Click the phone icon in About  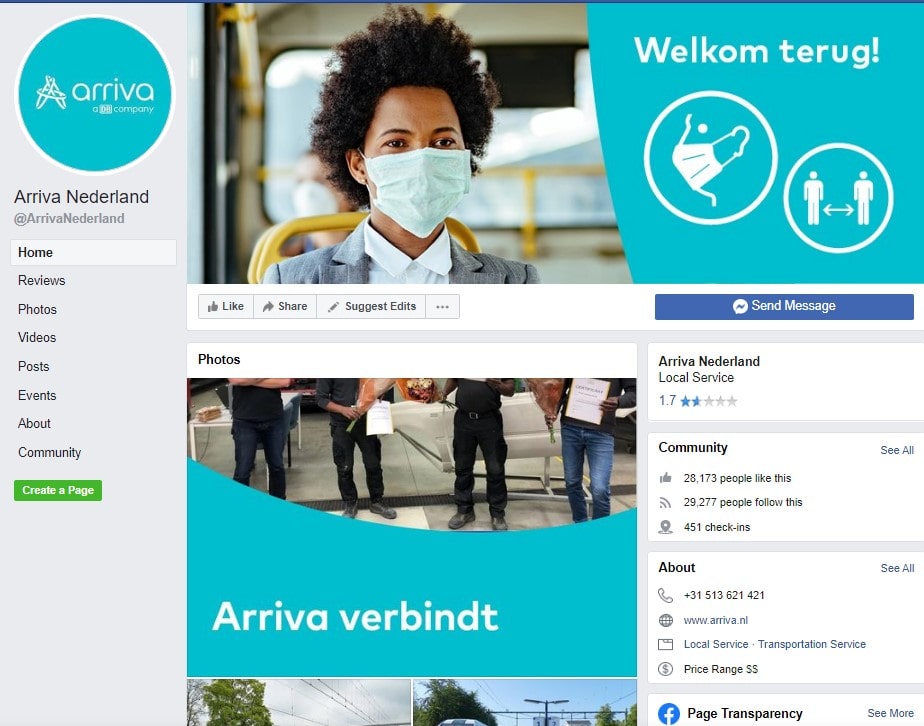point(665,596)
